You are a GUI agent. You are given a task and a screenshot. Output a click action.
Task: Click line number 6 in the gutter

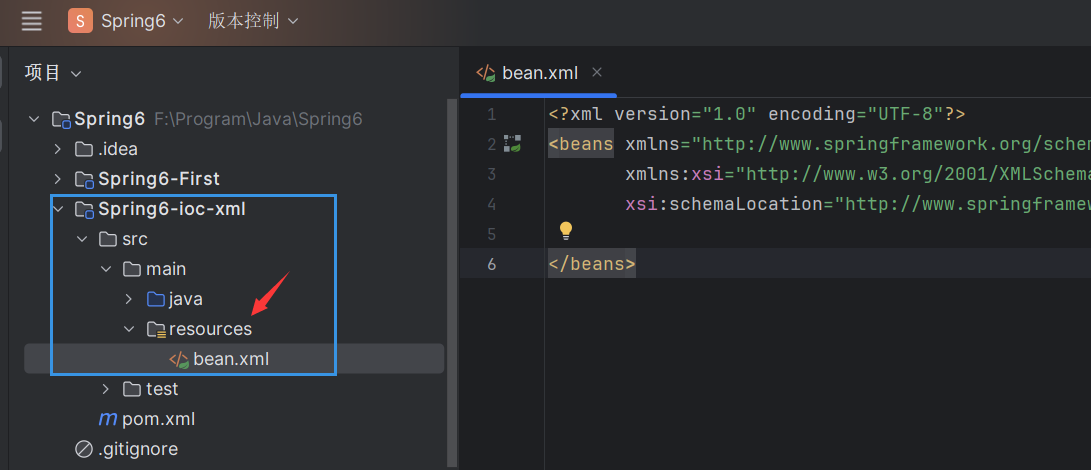492,265
